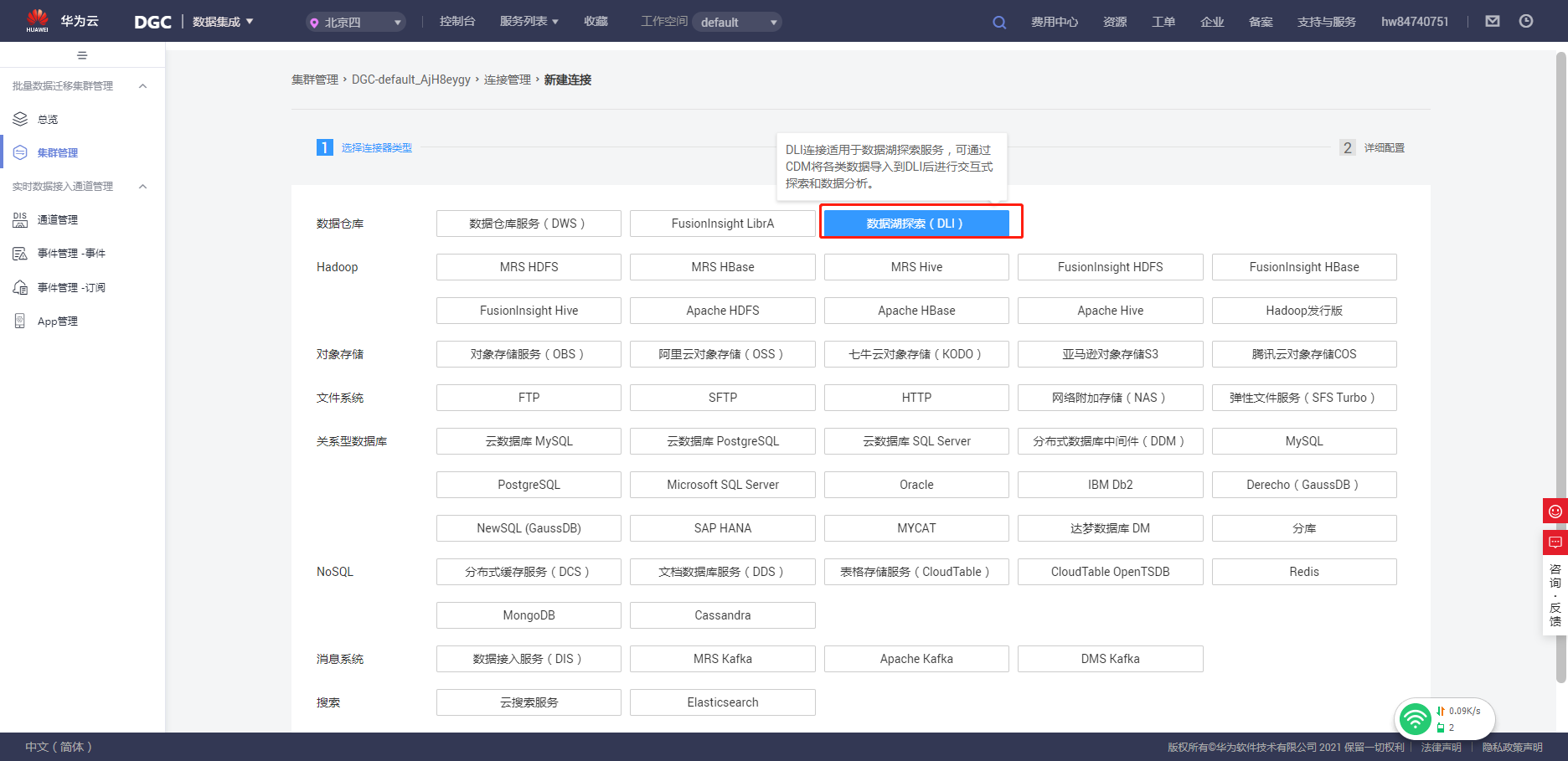Open the 中文（简体）language selector
This screenshot has height=761, width=1568.
tap(59, 747)
